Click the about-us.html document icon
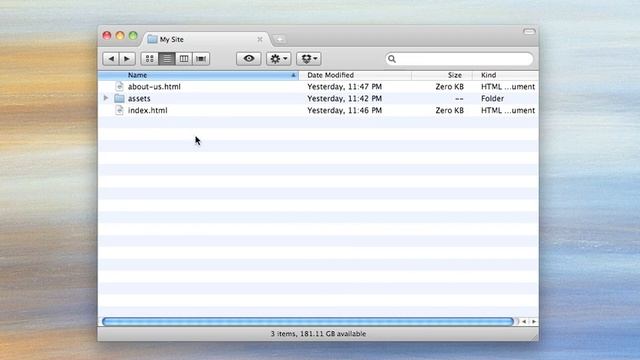Screen dimensions: 640x360 [x=119, y=87]
